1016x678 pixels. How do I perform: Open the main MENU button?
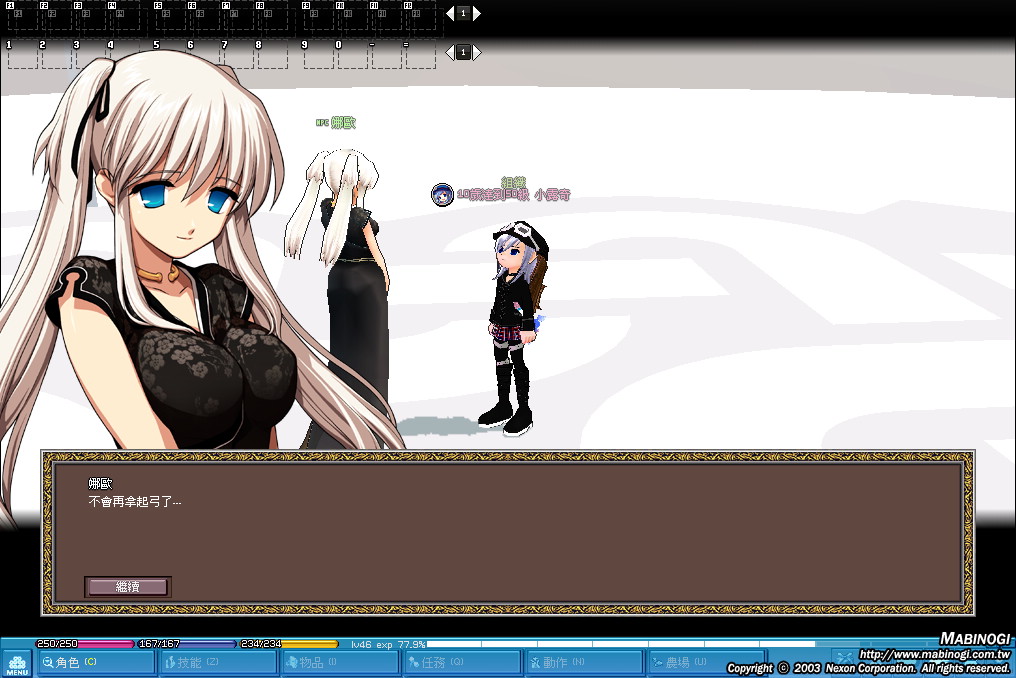(x=17, y=664)
